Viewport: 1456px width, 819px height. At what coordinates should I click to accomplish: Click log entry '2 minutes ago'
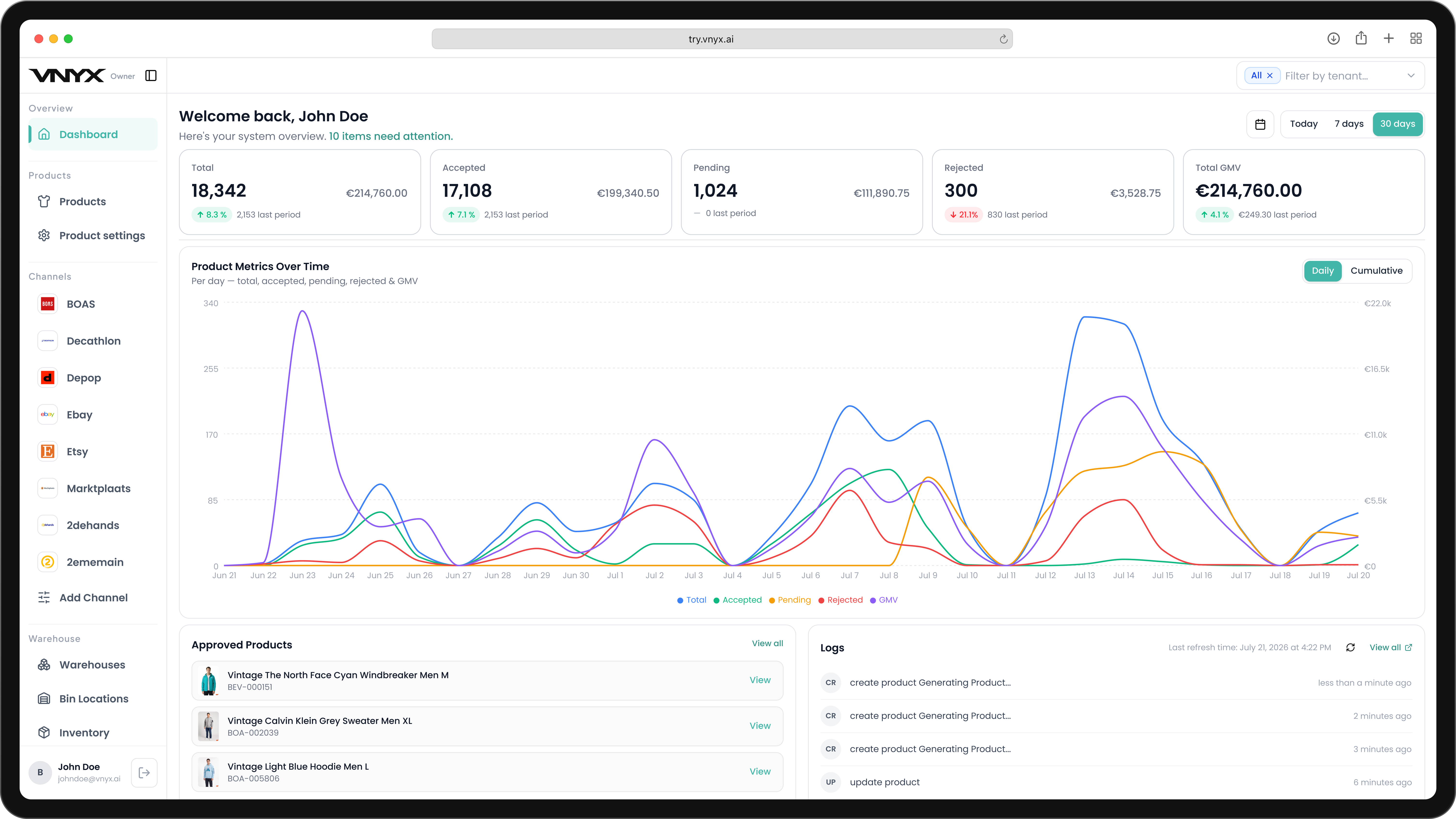click(x=1116, y=716)
